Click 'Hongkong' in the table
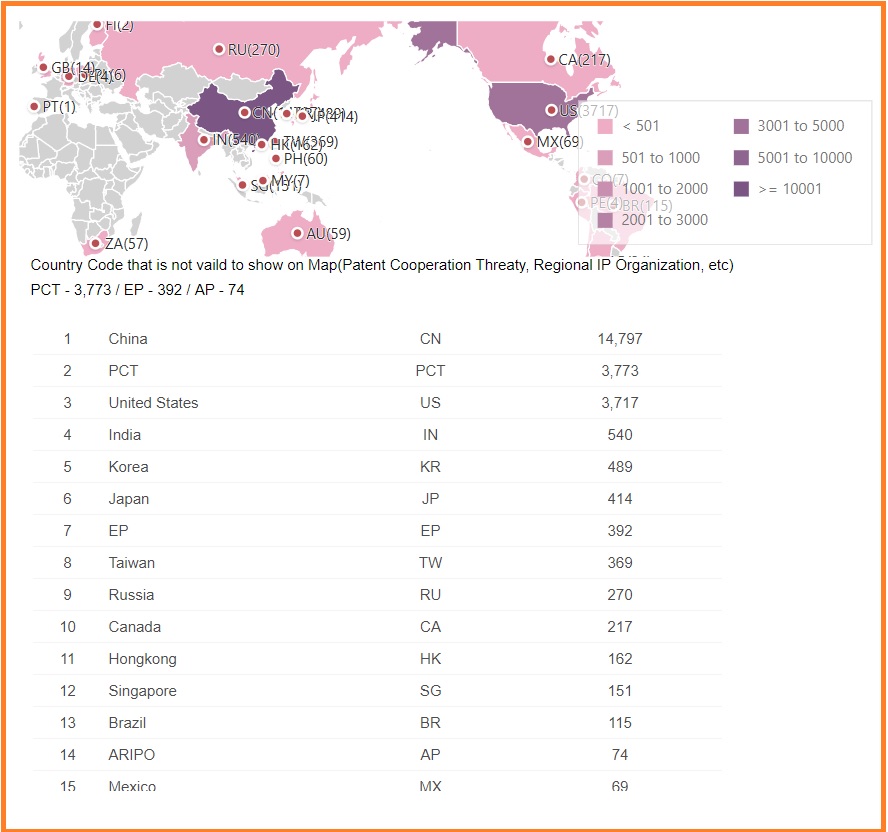 click(x=142, y=659)
